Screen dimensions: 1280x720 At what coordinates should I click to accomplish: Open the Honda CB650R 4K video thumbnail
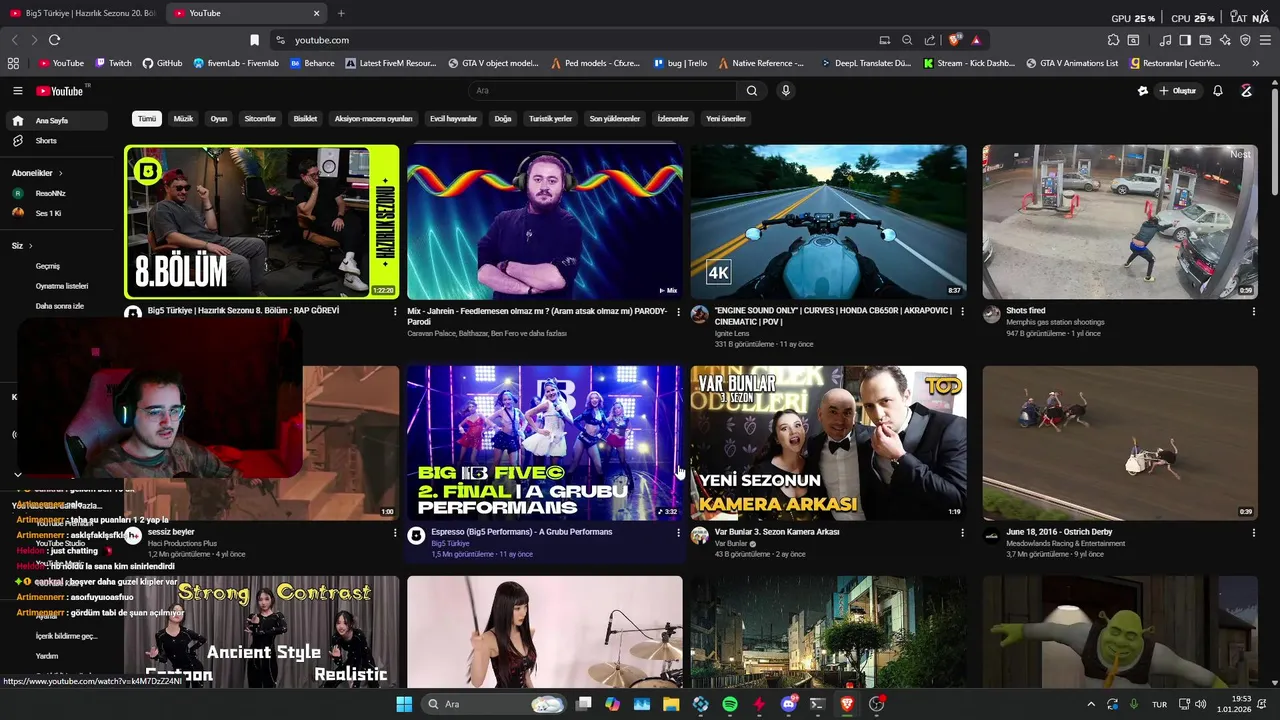(828, 222)
